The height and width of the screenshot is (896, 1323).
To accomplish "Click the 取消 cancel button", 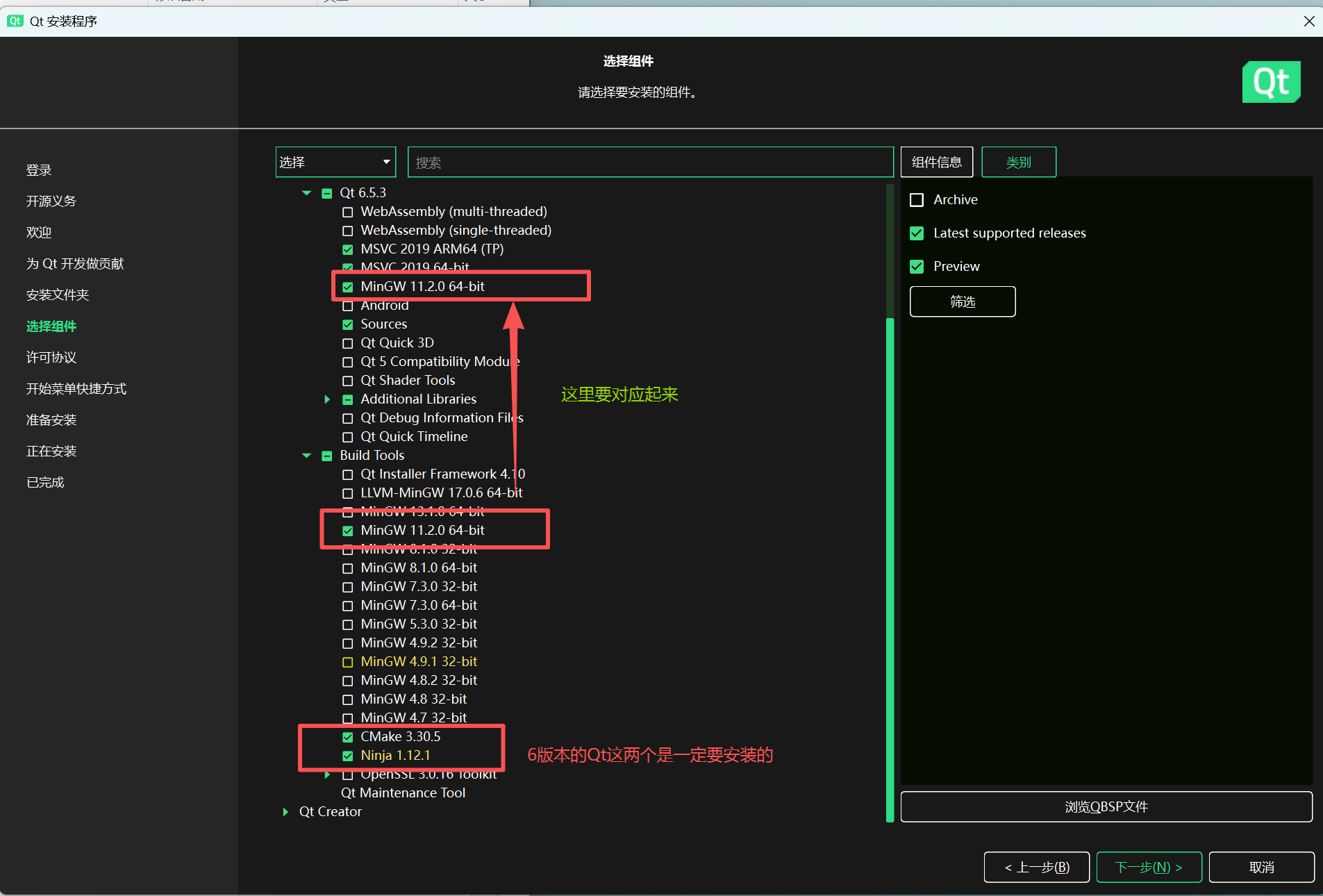I will tap(1261, 867).
